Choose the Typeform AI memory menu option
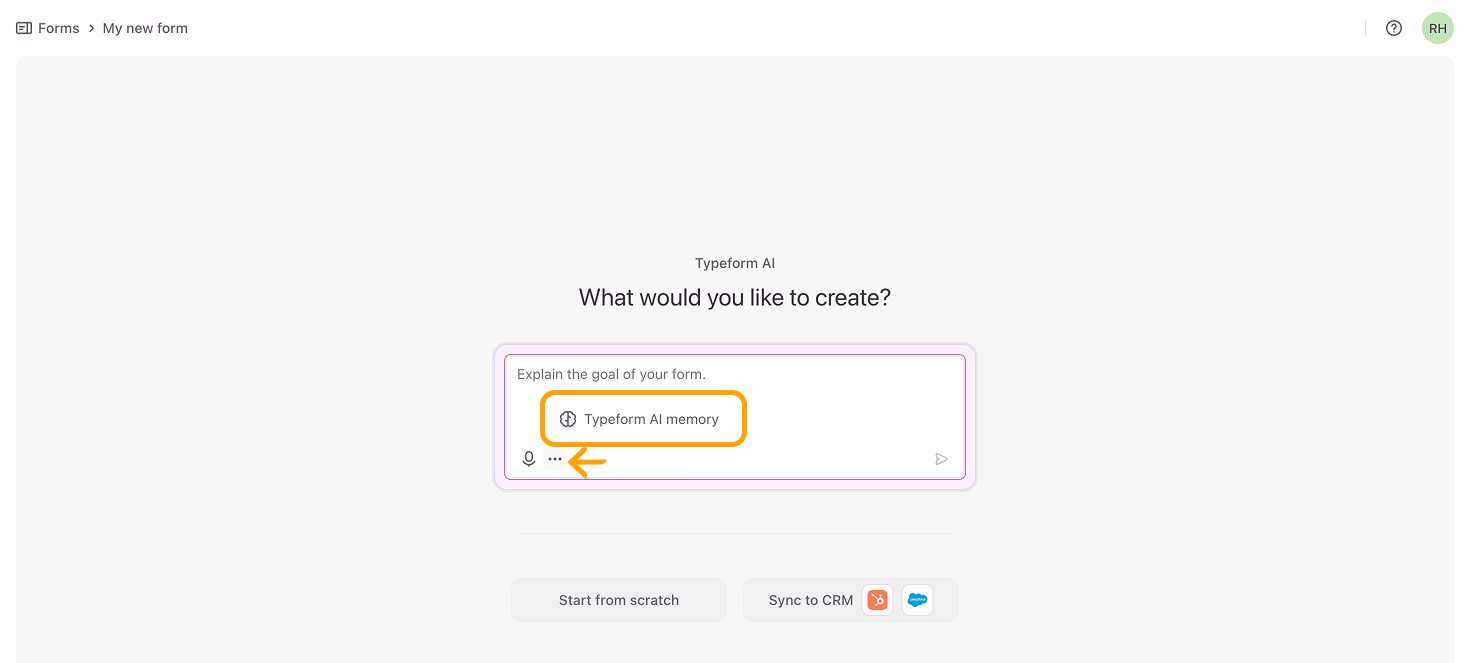Screen dimensions: 1470x663 pos(651,419)
